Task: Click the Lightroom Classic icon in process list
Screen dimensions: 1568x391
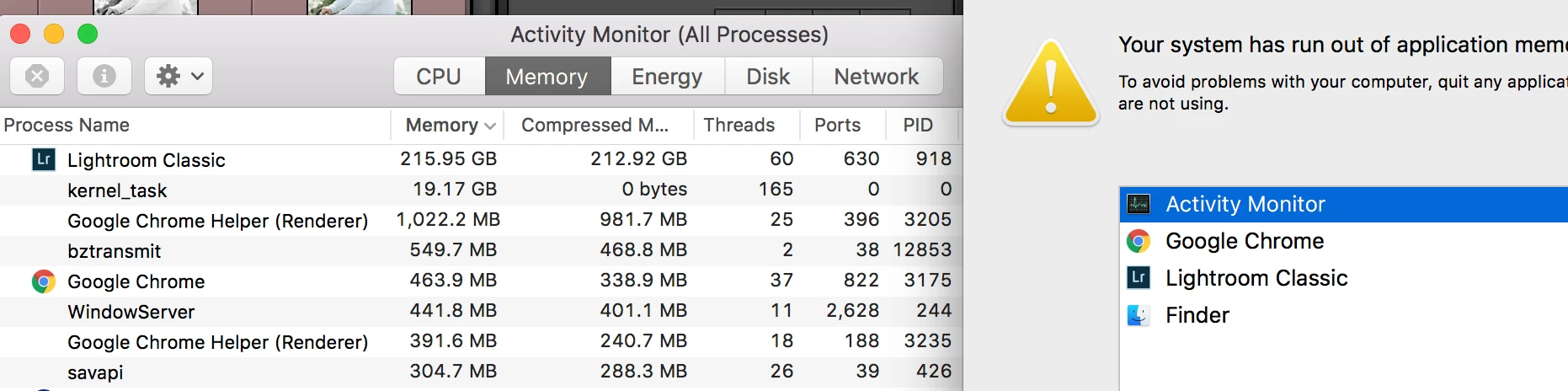Action: pos(44,159)
